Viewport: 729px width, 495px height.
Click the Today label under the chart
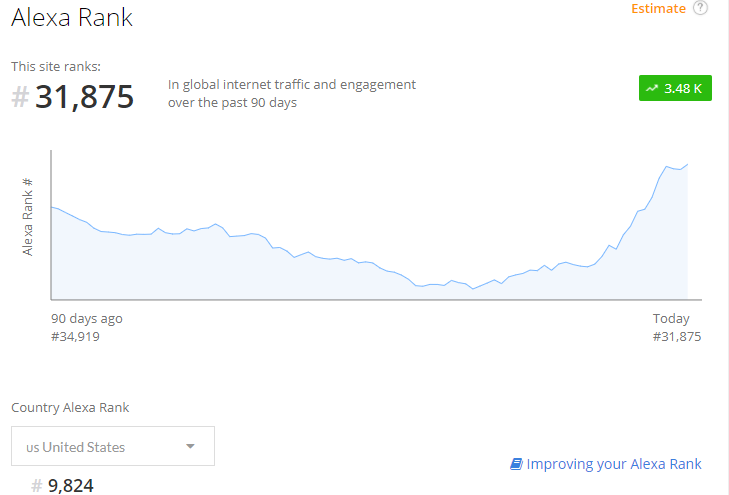click(x=671, y=319)
